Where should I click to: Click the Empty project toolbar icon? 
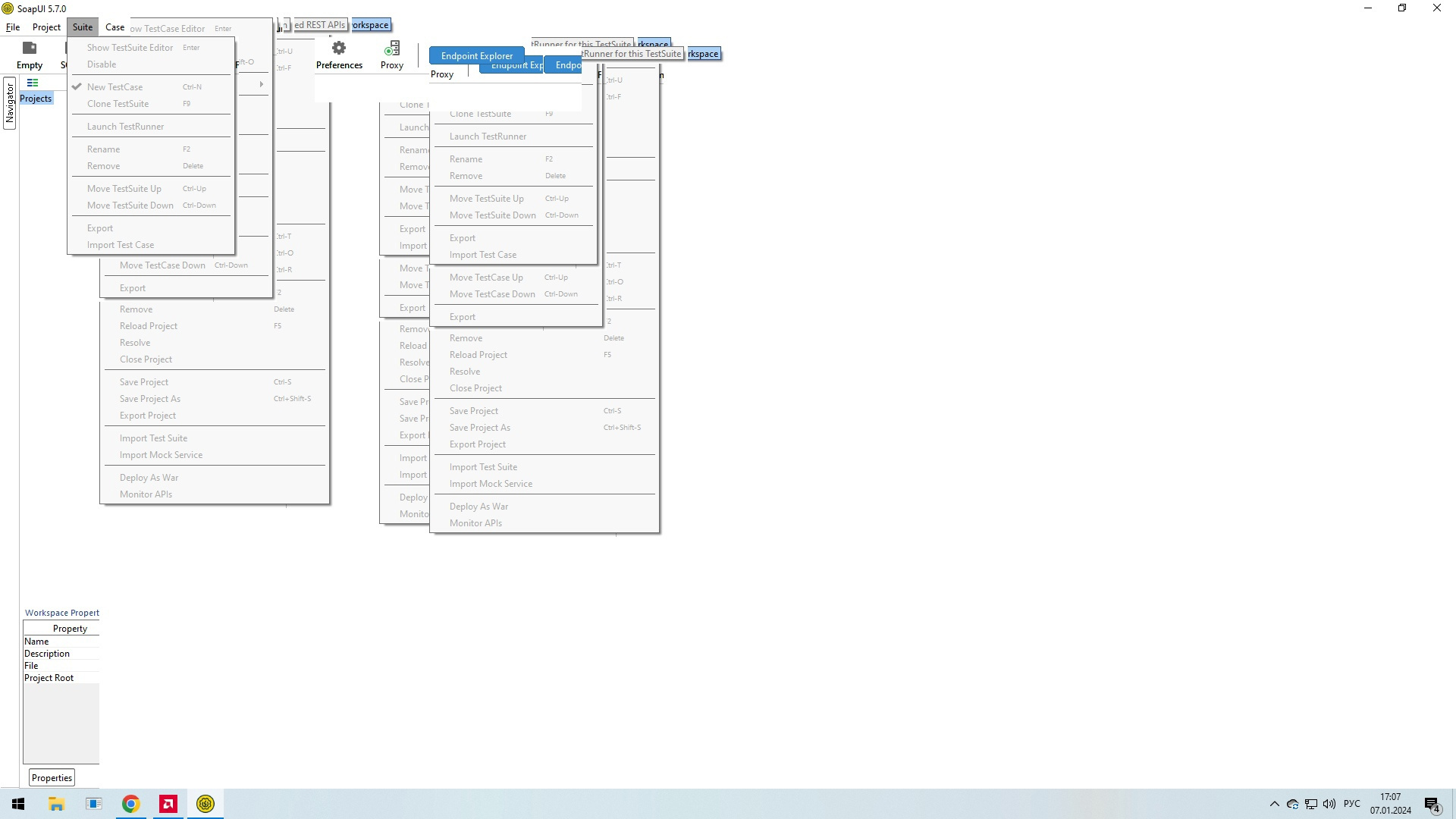pos(30,55)
